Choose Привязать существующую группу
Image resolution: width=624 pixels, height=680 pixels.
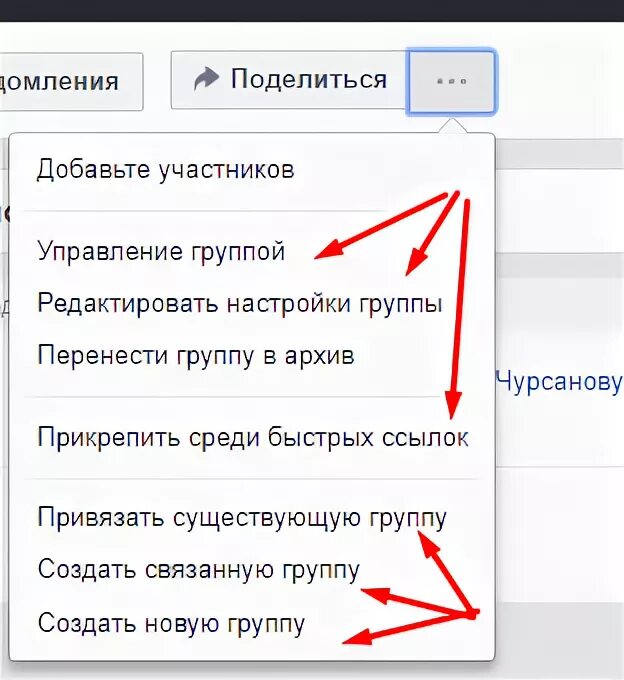tap(242, 518)
